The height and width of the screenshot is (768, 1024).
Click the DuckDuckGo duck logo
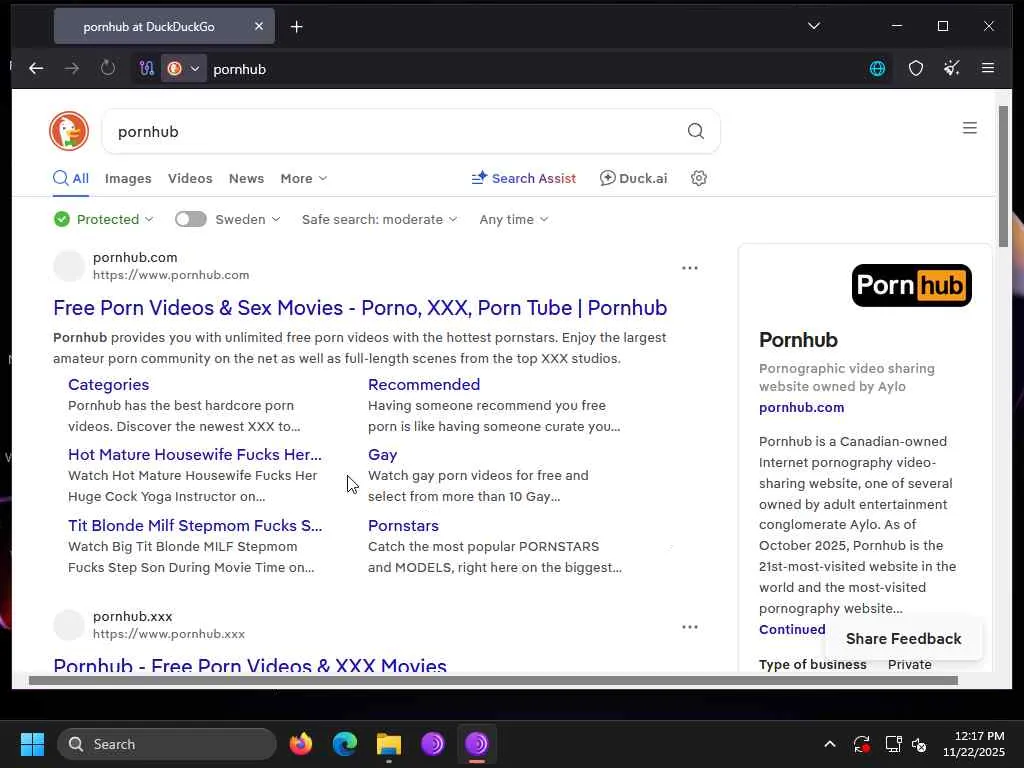point(69,131)
